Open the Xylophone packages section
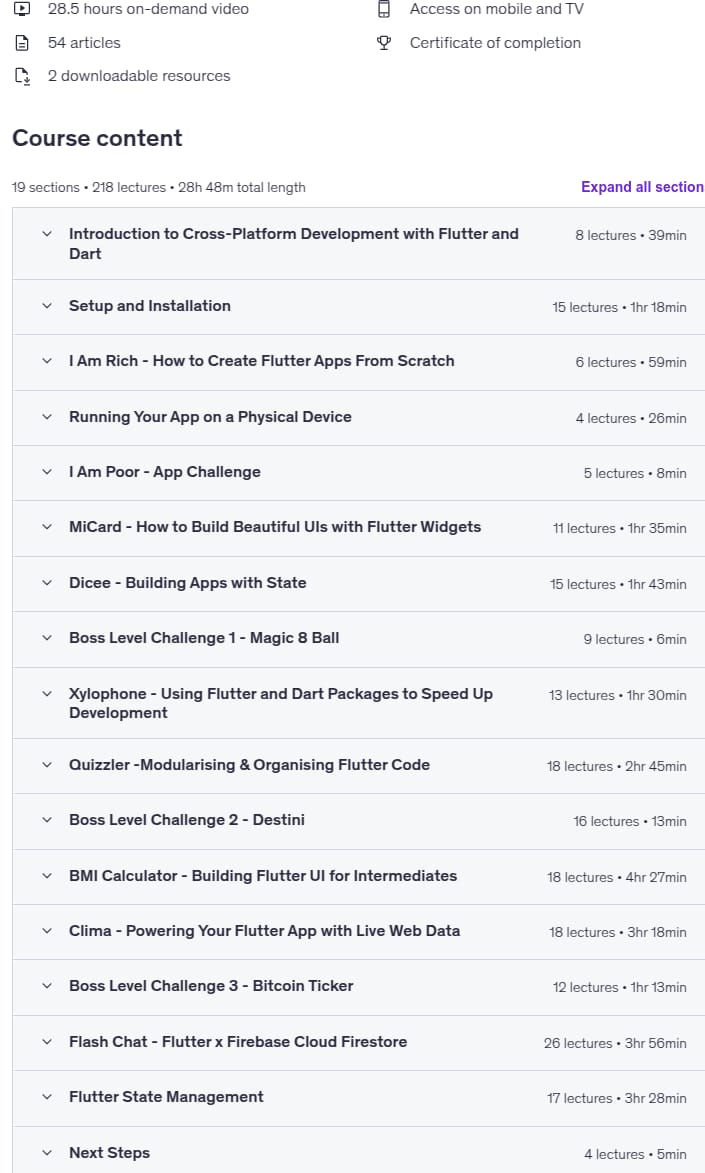The height and width of the screenshot is (1173, 705). (281, 703)
